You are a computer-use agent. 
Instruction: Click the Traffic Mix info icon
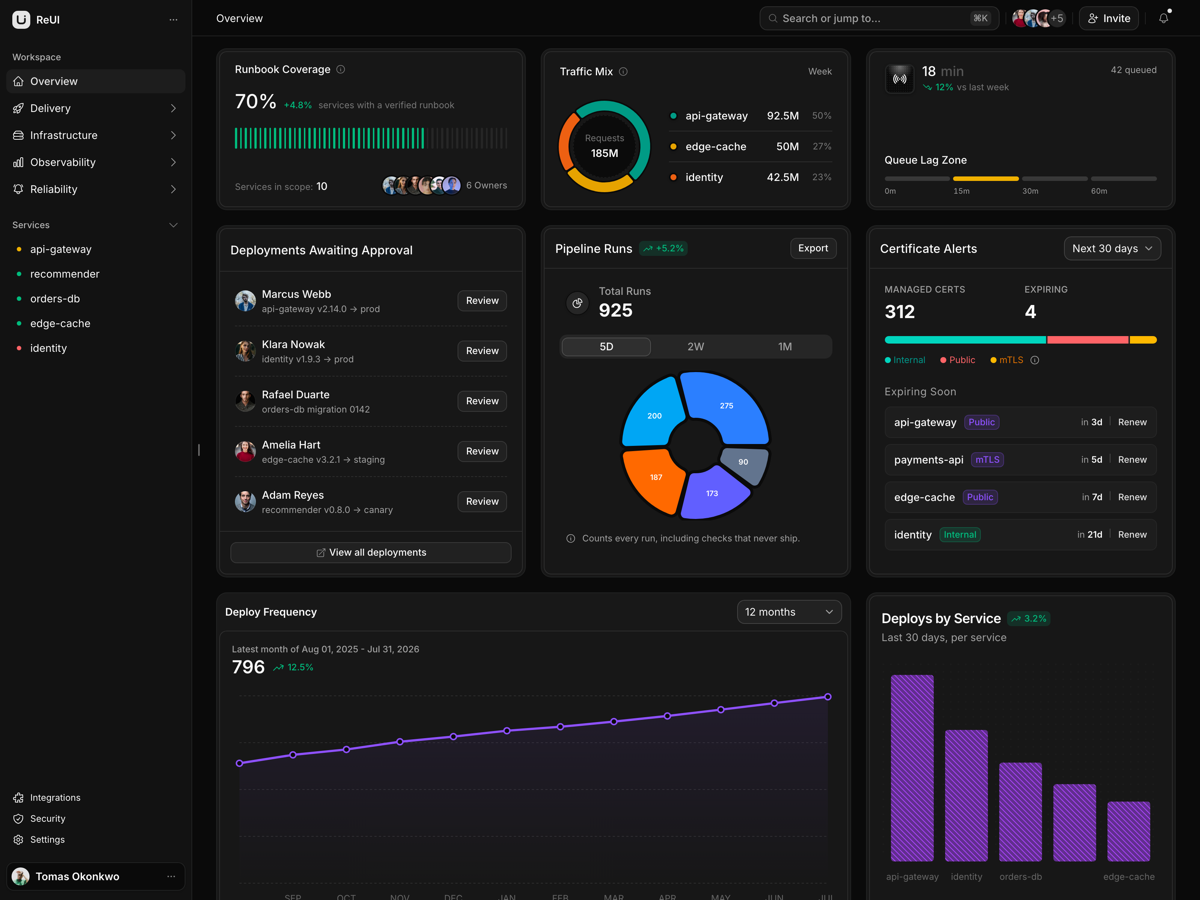click(x=623, y=71)
